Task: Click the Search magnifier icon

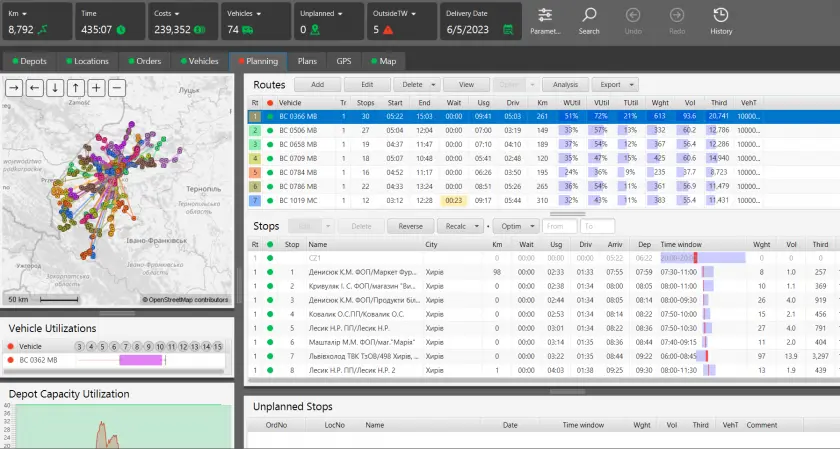Action: [x=589, y=16]
